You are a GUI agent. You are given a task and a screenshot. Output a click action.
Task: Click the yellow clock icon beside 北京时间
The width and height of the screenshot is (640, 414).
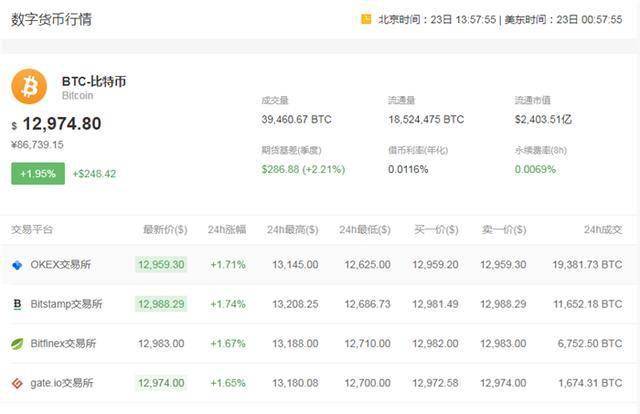pyautogui.click(x=366, y=19)
